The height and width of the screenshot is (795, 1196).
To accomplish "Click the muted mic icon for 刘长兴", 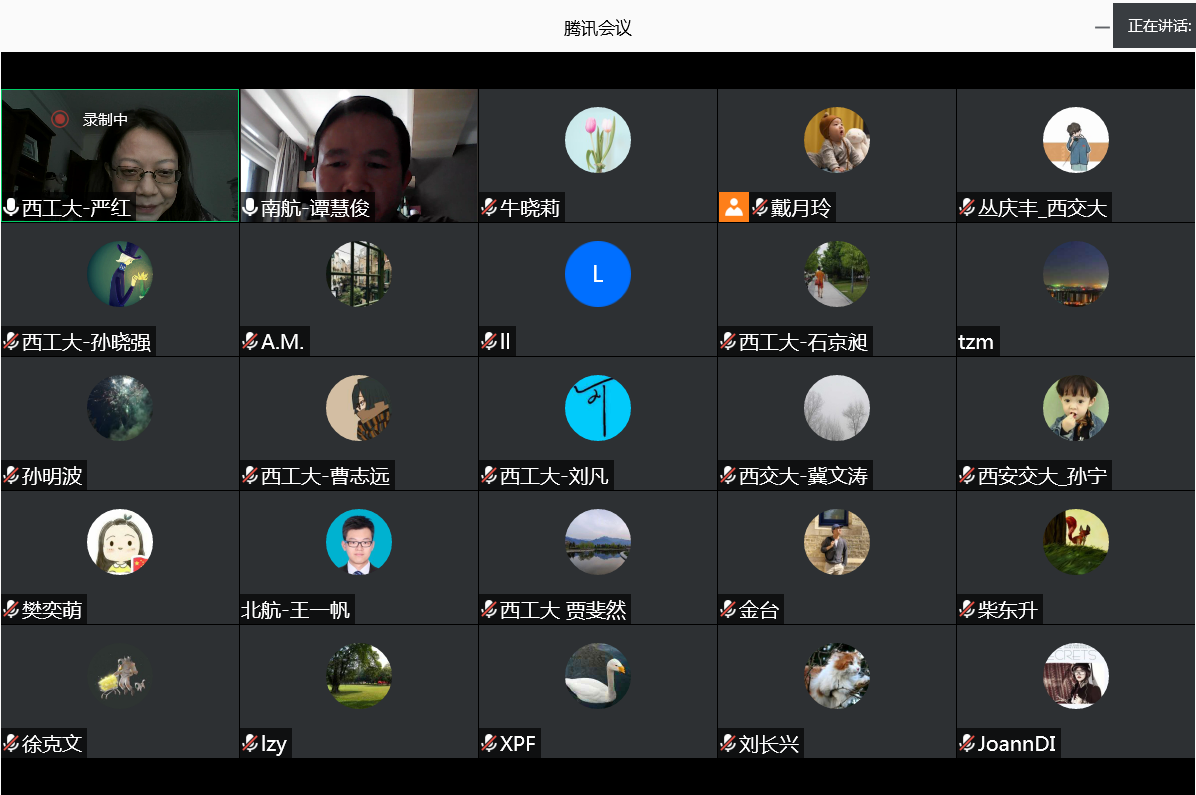I will click(728, 743).
